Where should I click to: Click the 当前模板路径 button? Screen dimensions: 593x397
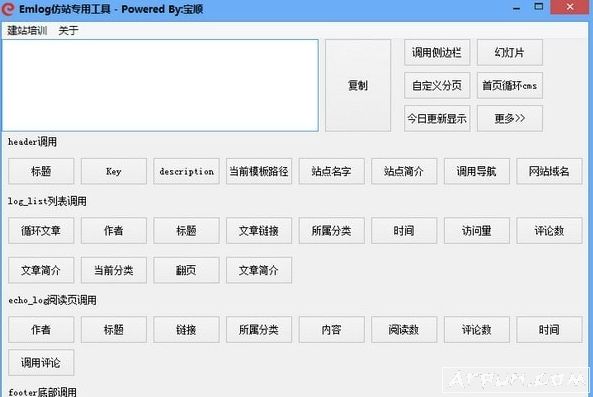click(x=259, y=171)
